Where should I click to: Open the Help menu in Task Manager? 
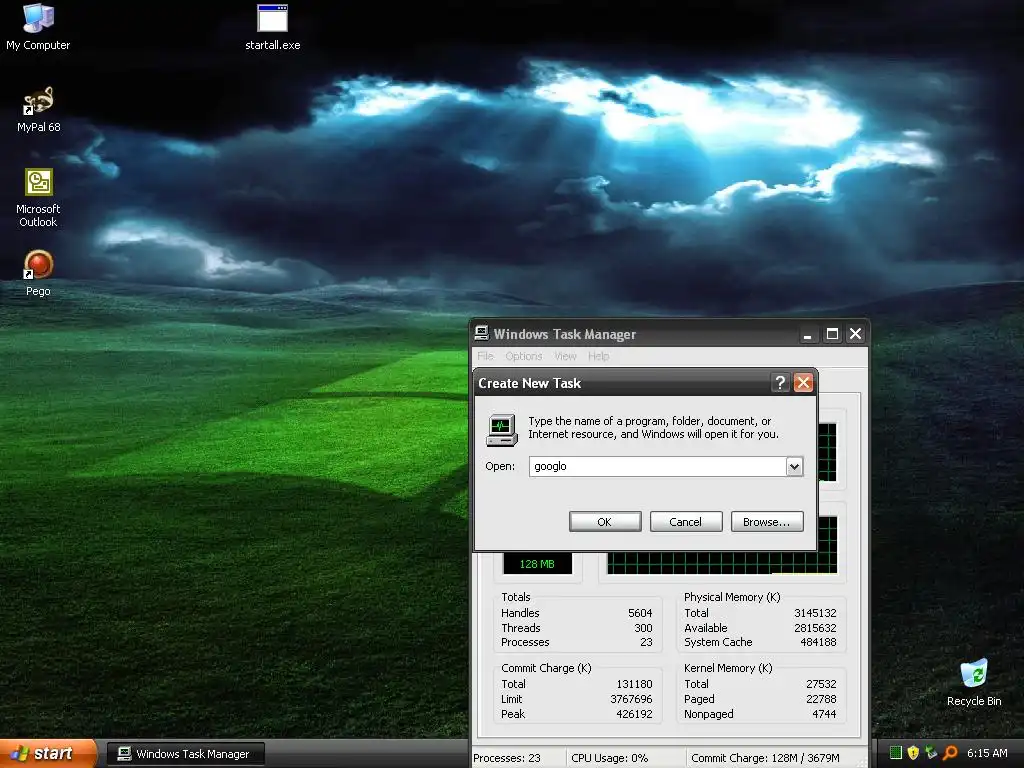(x=598, y=356)
